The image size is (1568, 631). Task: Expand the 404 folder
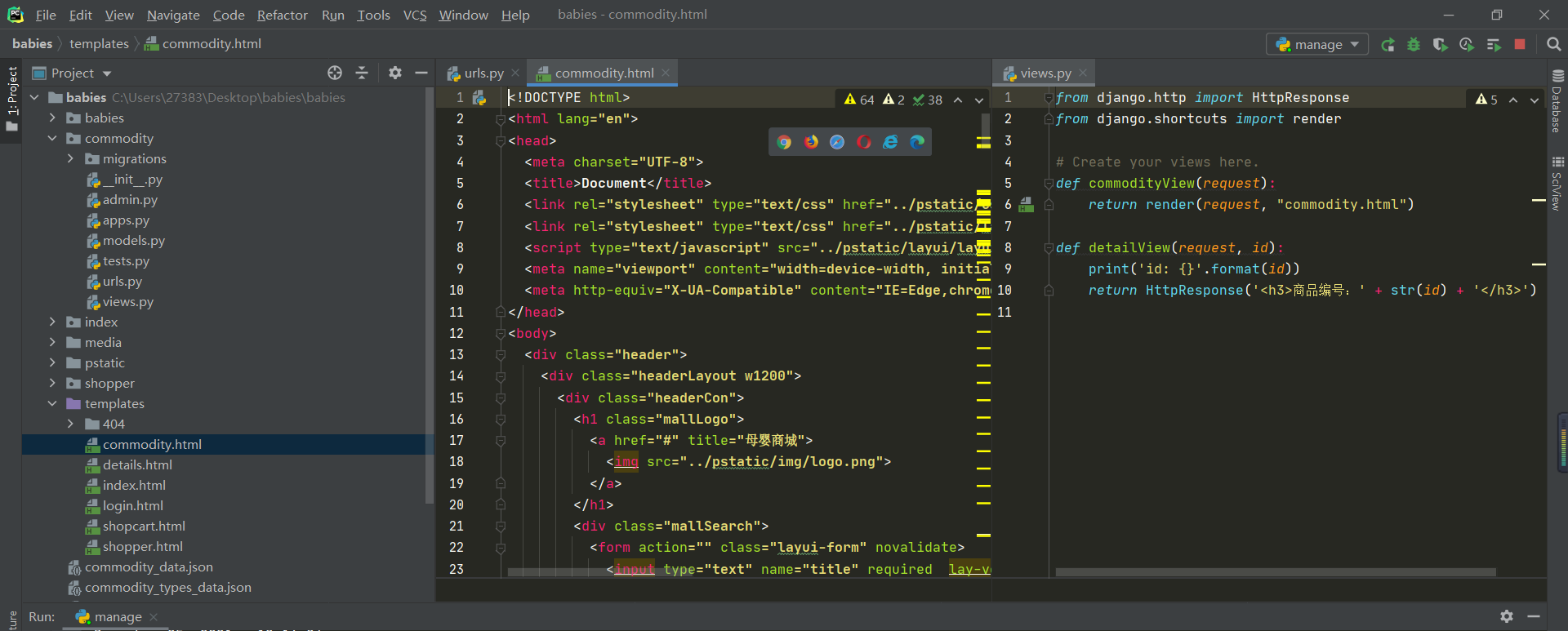(x=70, y=424)
